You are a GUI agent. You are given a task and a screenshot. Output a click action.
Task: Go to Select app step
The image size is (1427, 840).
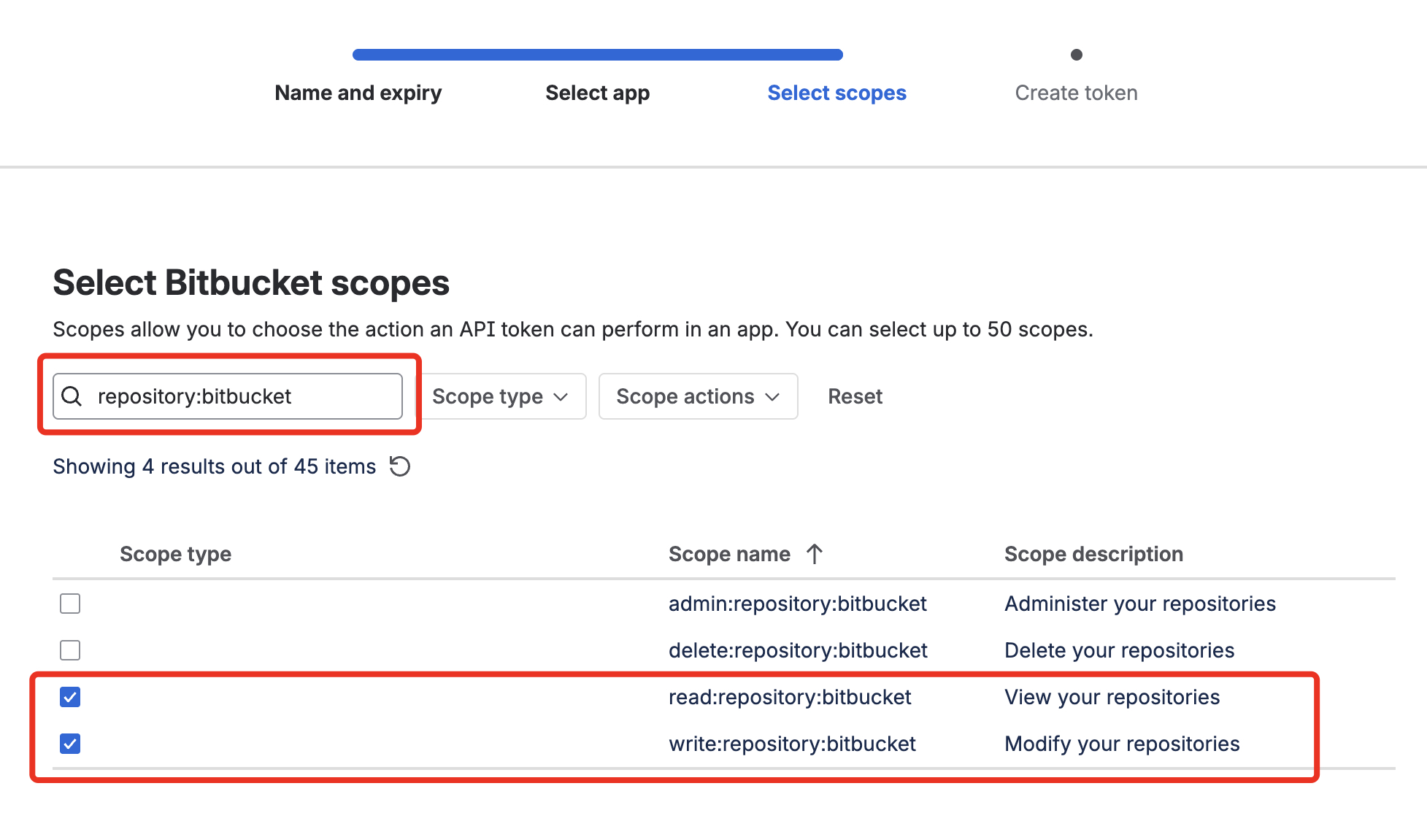598,93
